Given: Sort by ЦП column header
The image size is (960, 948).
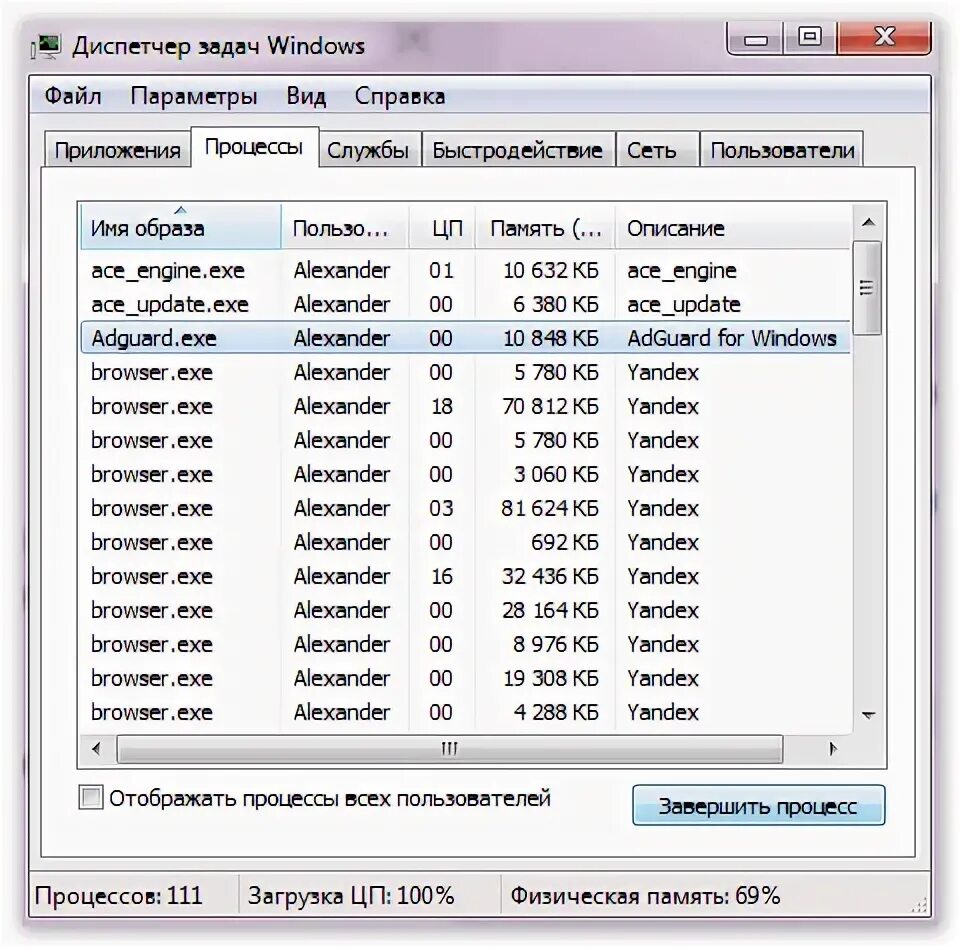Looking at the screenshot, I should 442,228.
